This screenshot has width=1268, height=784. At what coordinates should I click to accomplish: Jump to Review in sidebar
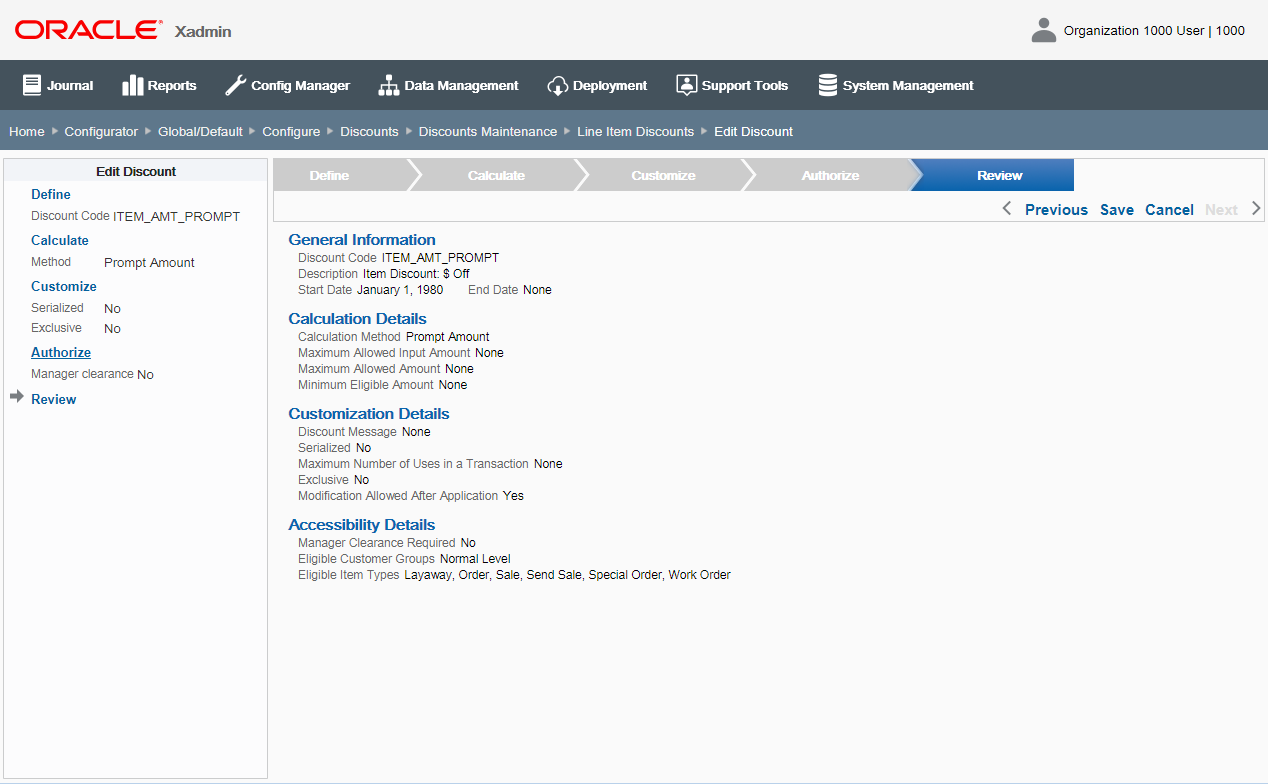pyautogui.click(x=54, y=399)
